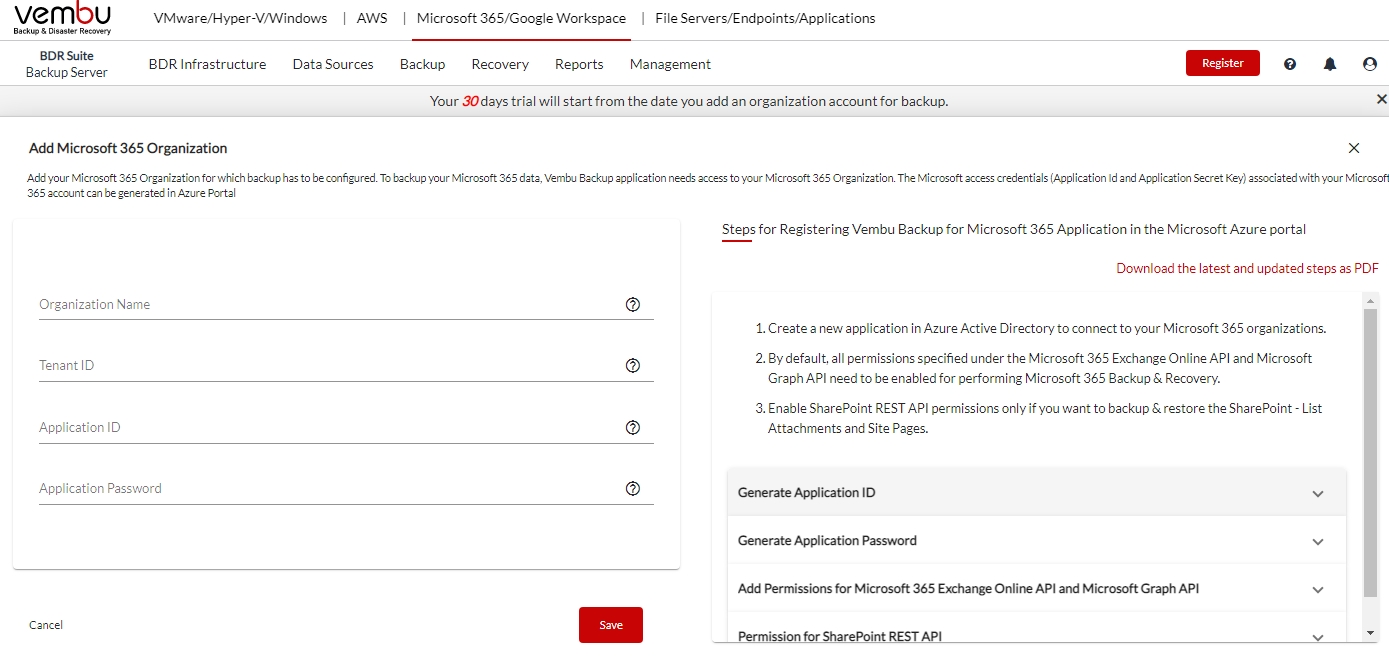
Task: Open the Tenant ID help tooltip icon
Action: pos(633,366)
